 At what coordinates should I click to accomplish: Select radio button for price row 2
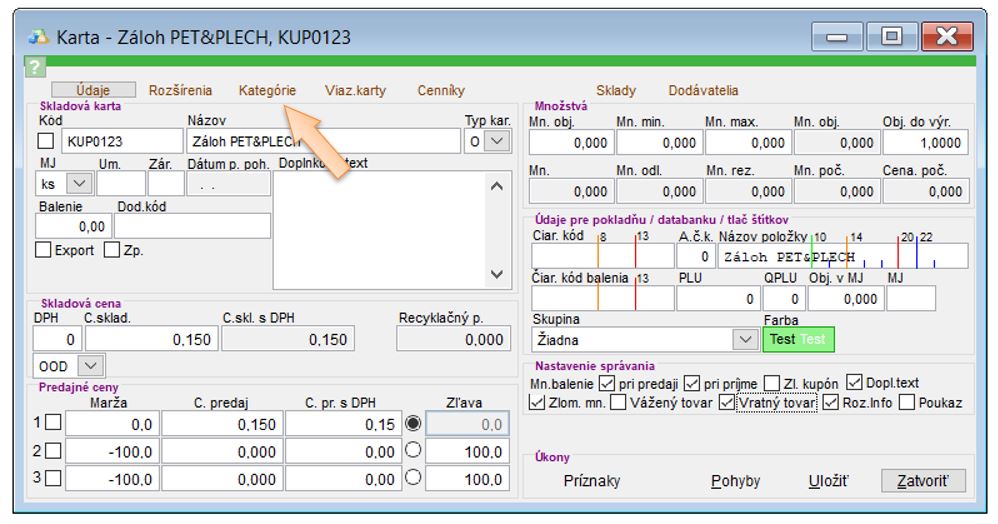(x=414, y=452)
